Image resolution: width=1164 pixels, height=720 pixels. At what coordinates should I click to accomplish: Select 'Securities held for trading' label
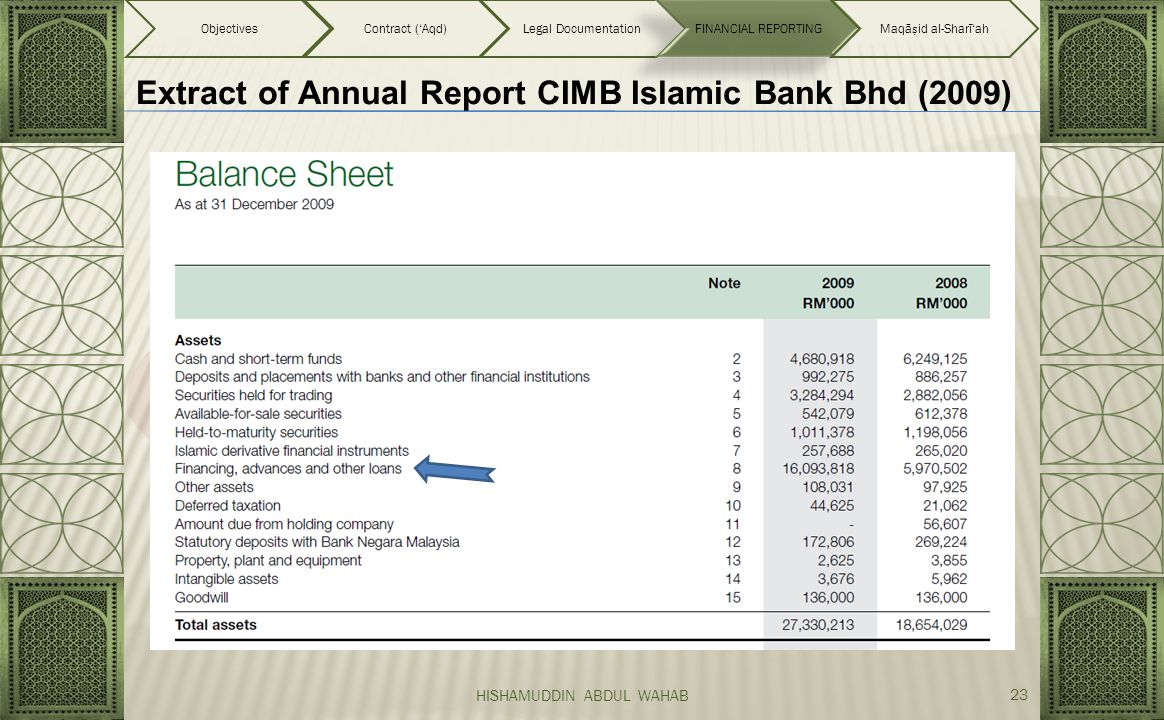click(254, 396)
